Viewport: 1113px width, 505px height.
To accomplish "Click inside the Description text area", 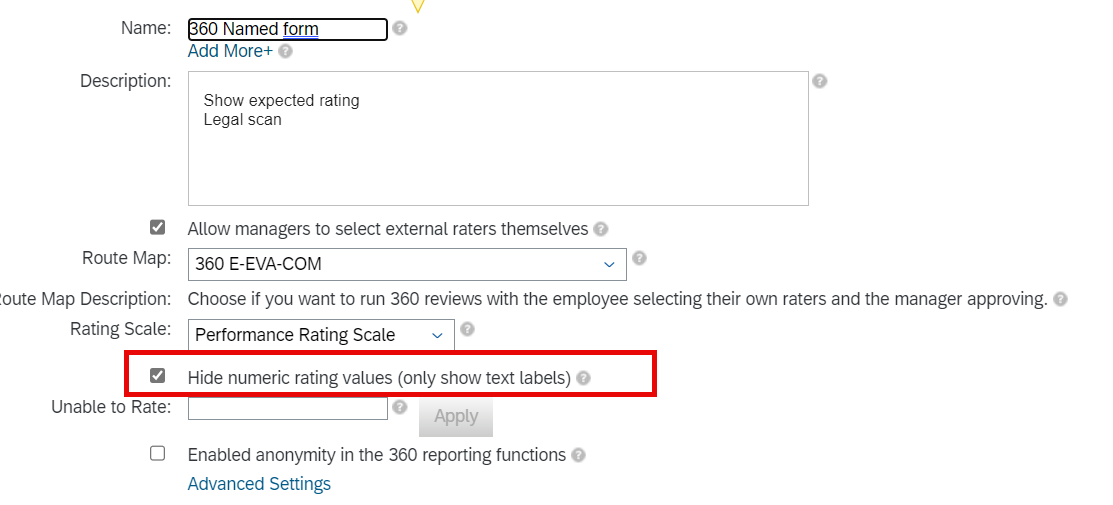I will click(x=498, y=139).
